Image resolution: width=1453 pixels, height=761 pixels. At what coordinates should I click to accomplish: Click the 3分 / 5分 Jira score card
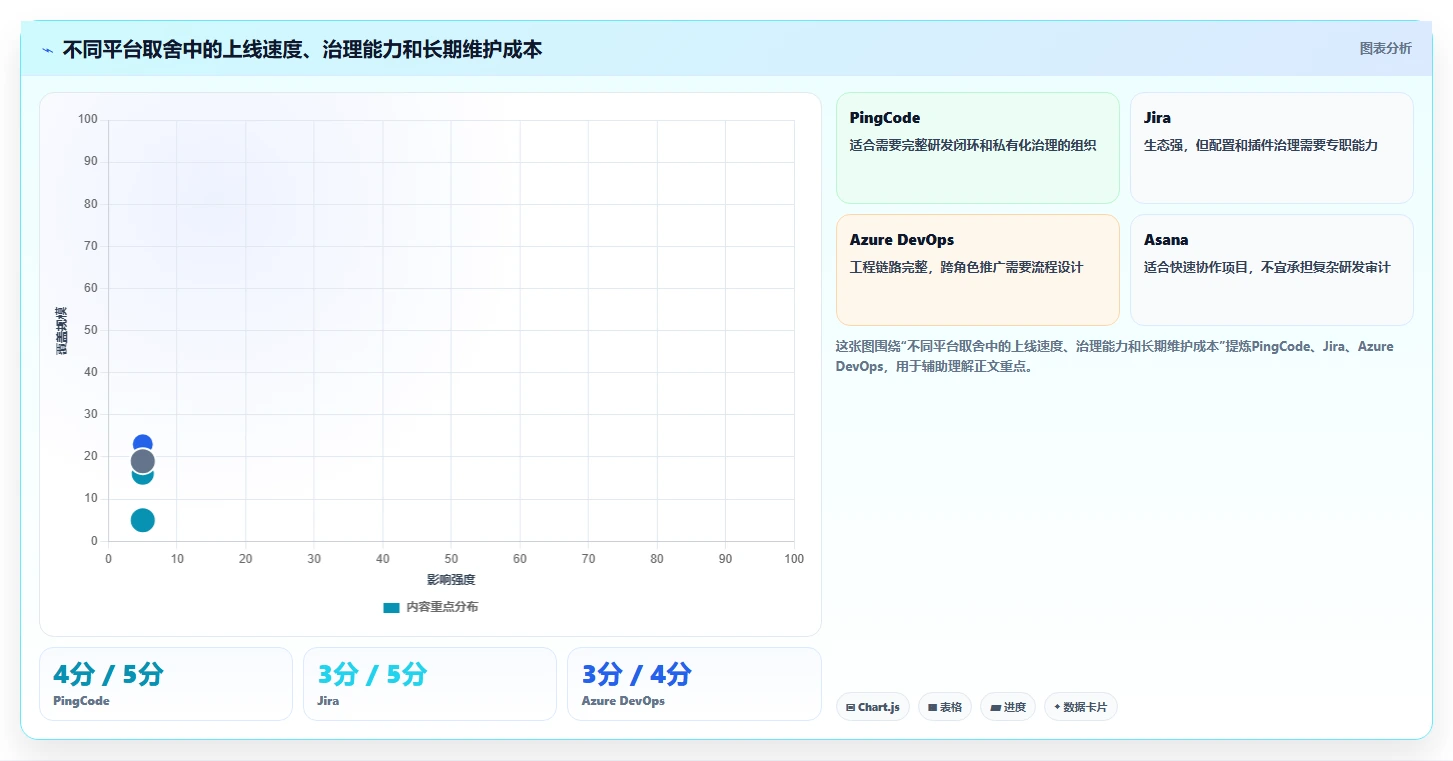(x=430, y=684)
